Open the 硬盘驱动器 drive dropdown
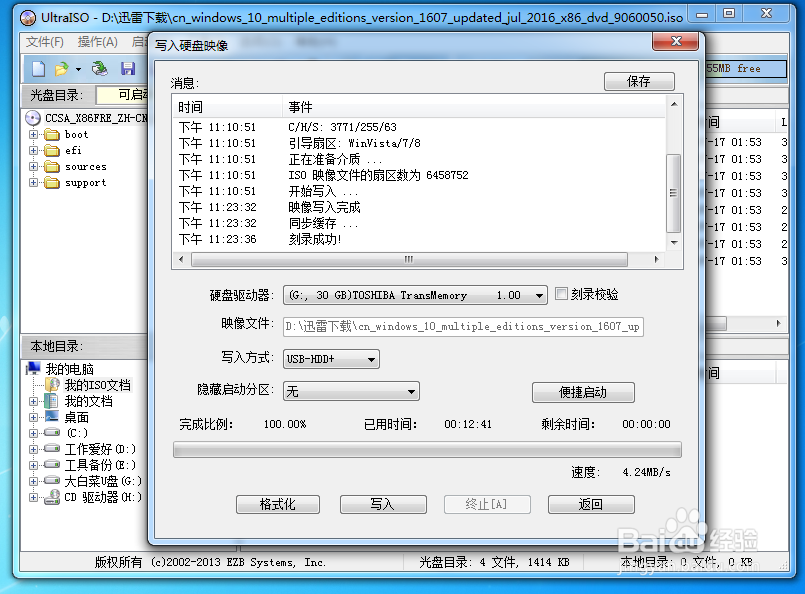Screen dimensions: 805x594 [539, 295]
